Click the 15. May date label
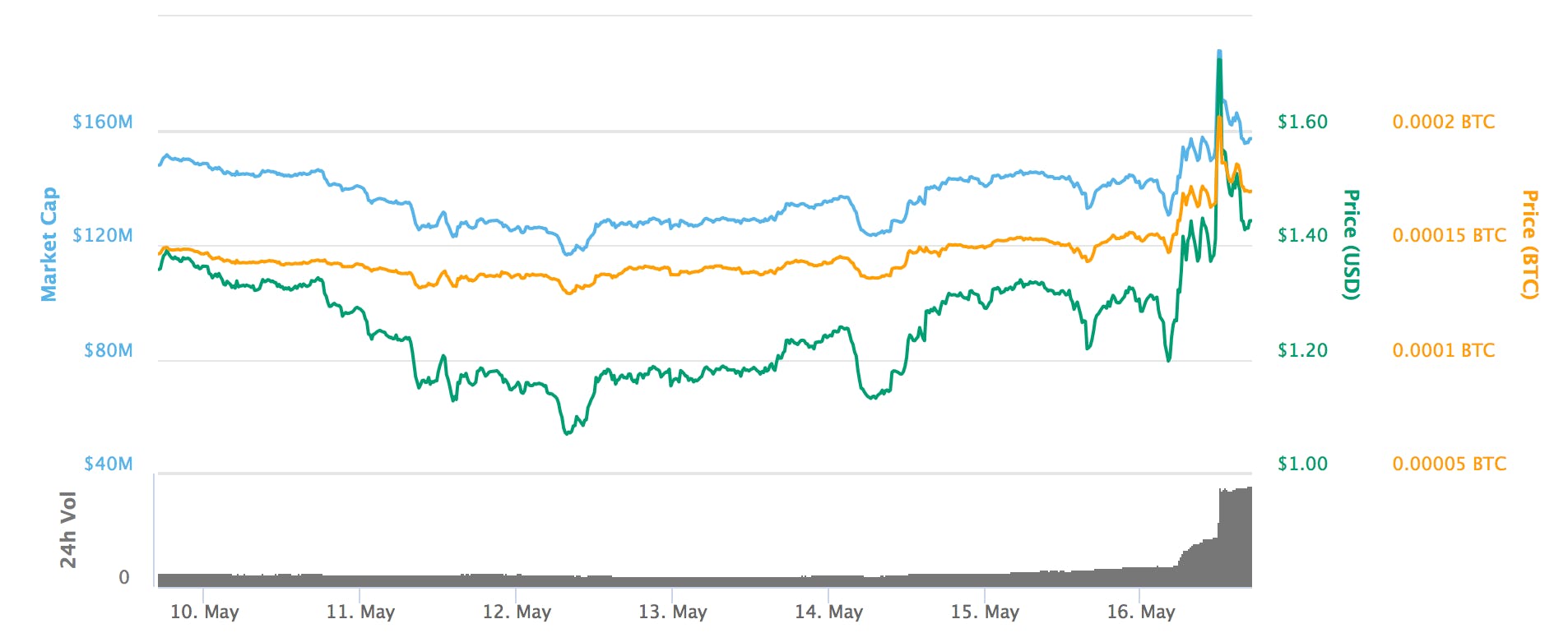The height and width of the screenshot is (633, 1568). point(985,612)
